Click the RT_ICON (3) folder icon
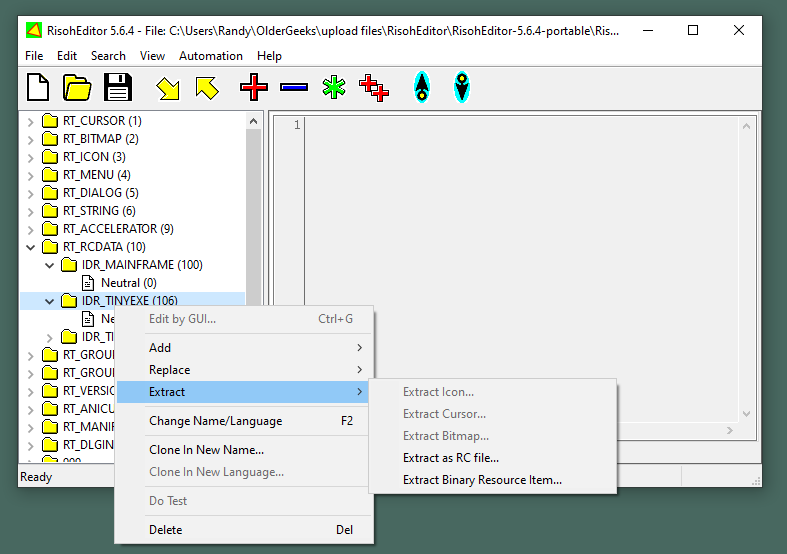Viewport: 787px width, 554px height. (x=50, y=157)
